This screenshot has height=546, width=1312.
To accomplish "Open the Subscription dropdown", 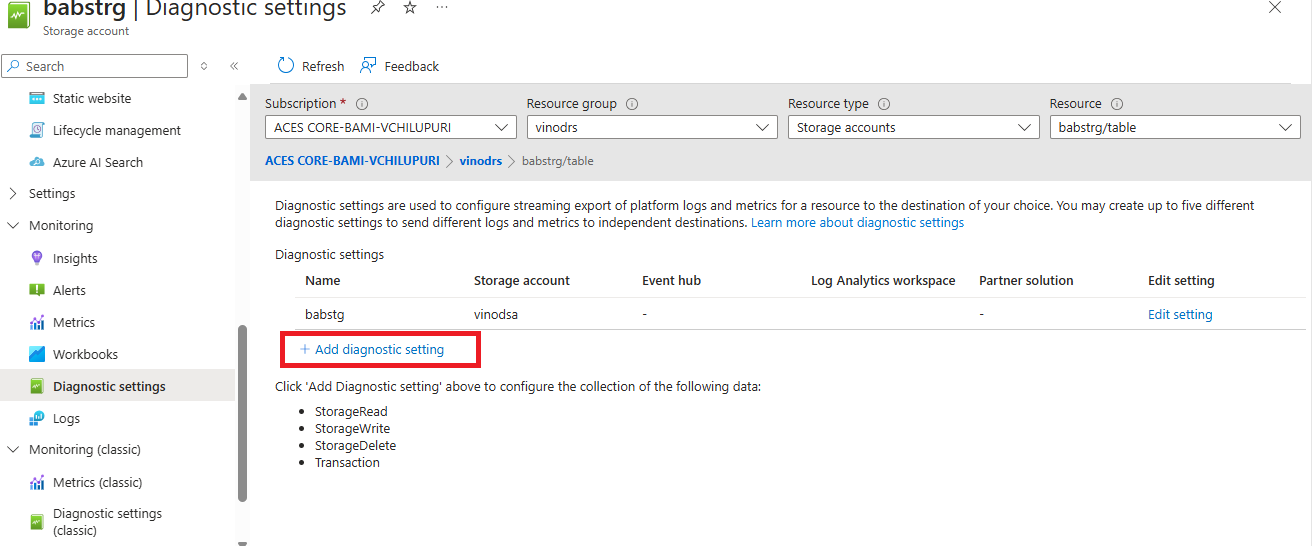I will coord(390,127).
